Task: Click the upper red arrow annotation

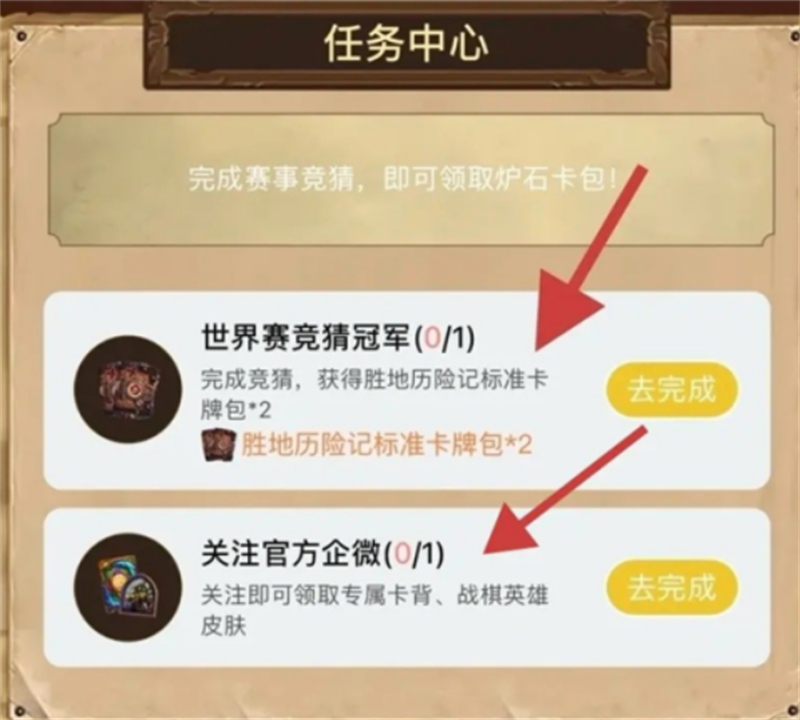Action: click(587, 258)
